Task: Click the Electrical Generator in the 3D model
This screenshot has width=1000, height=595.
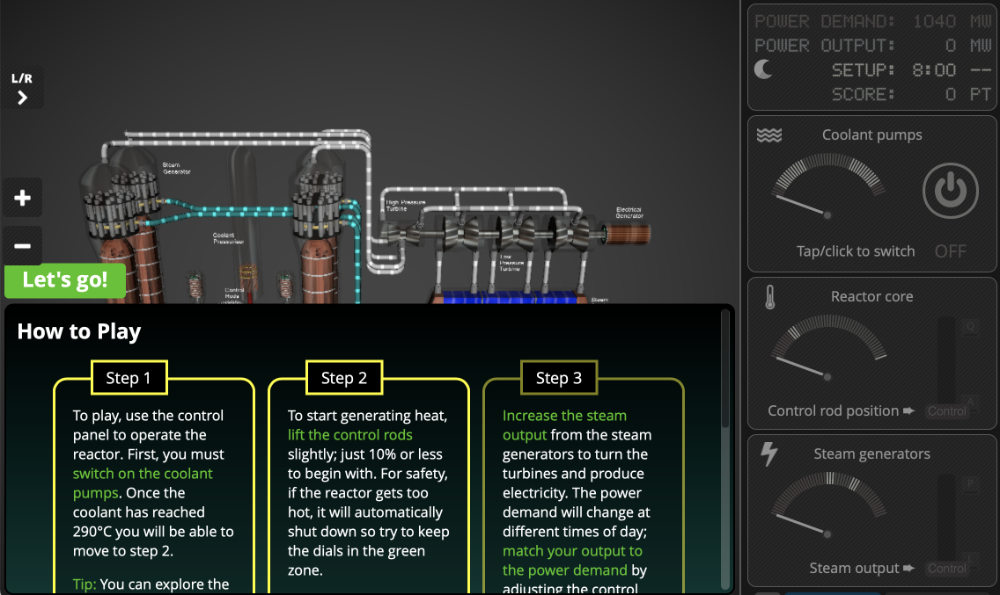Action: pos(629,233)
